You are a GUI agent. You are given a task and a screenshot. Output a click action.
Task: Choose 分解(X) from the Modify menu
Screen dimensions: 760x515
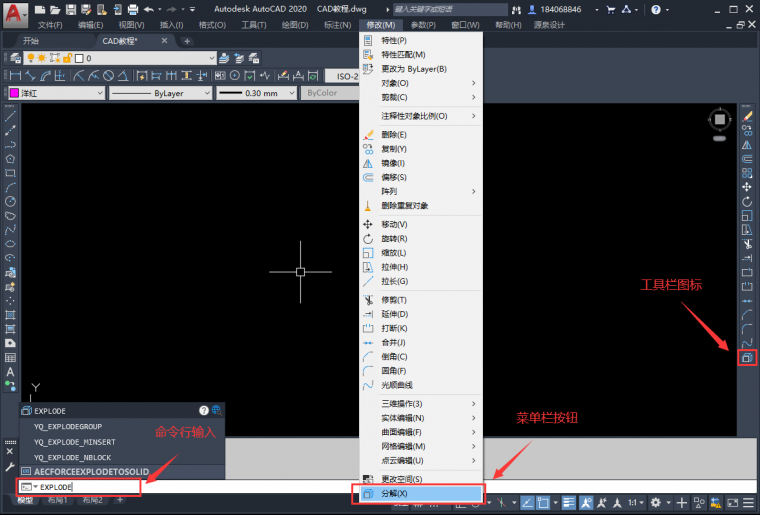(x=421, y=494)
